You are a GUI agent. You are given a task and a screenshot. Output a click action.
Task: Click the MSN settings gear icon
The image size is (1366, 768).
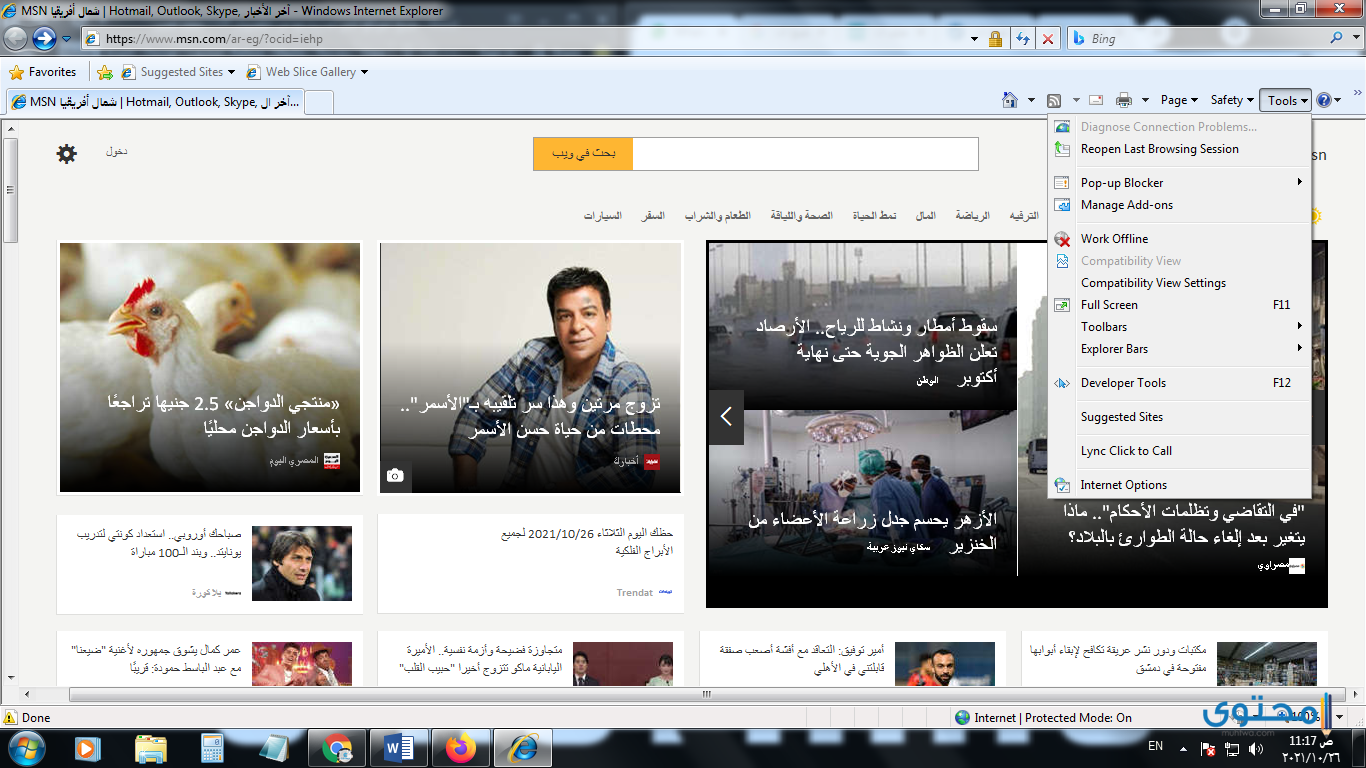(x=66, y=153)
